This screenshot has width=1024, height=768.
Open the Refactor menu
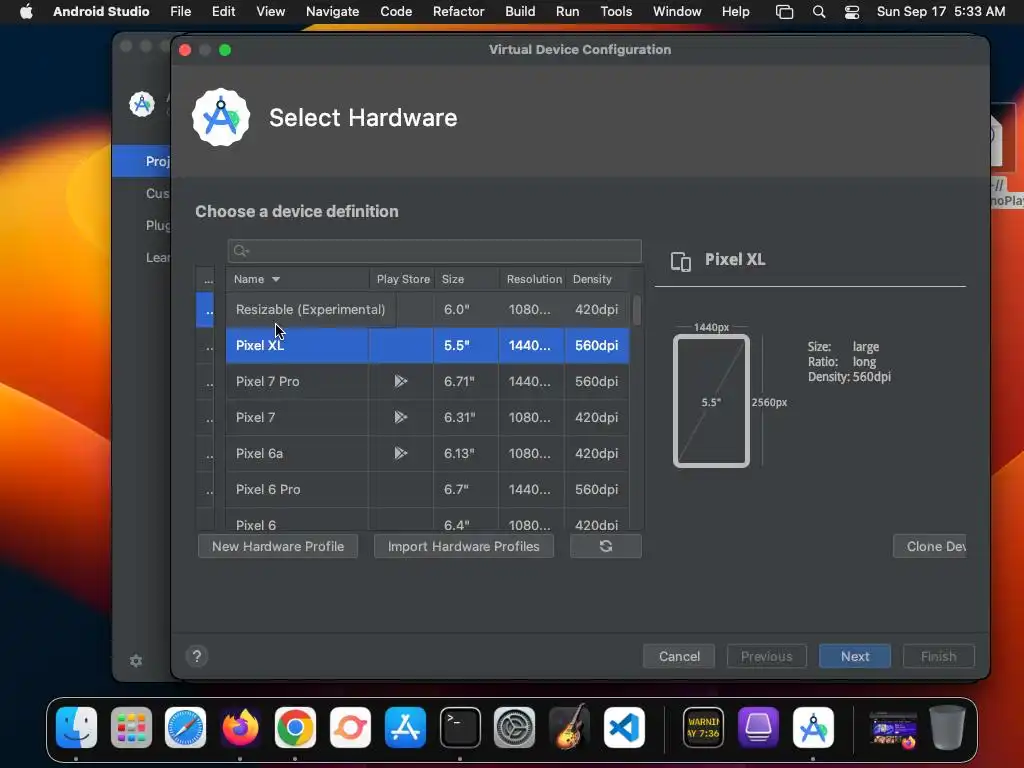tap(458, 11)
